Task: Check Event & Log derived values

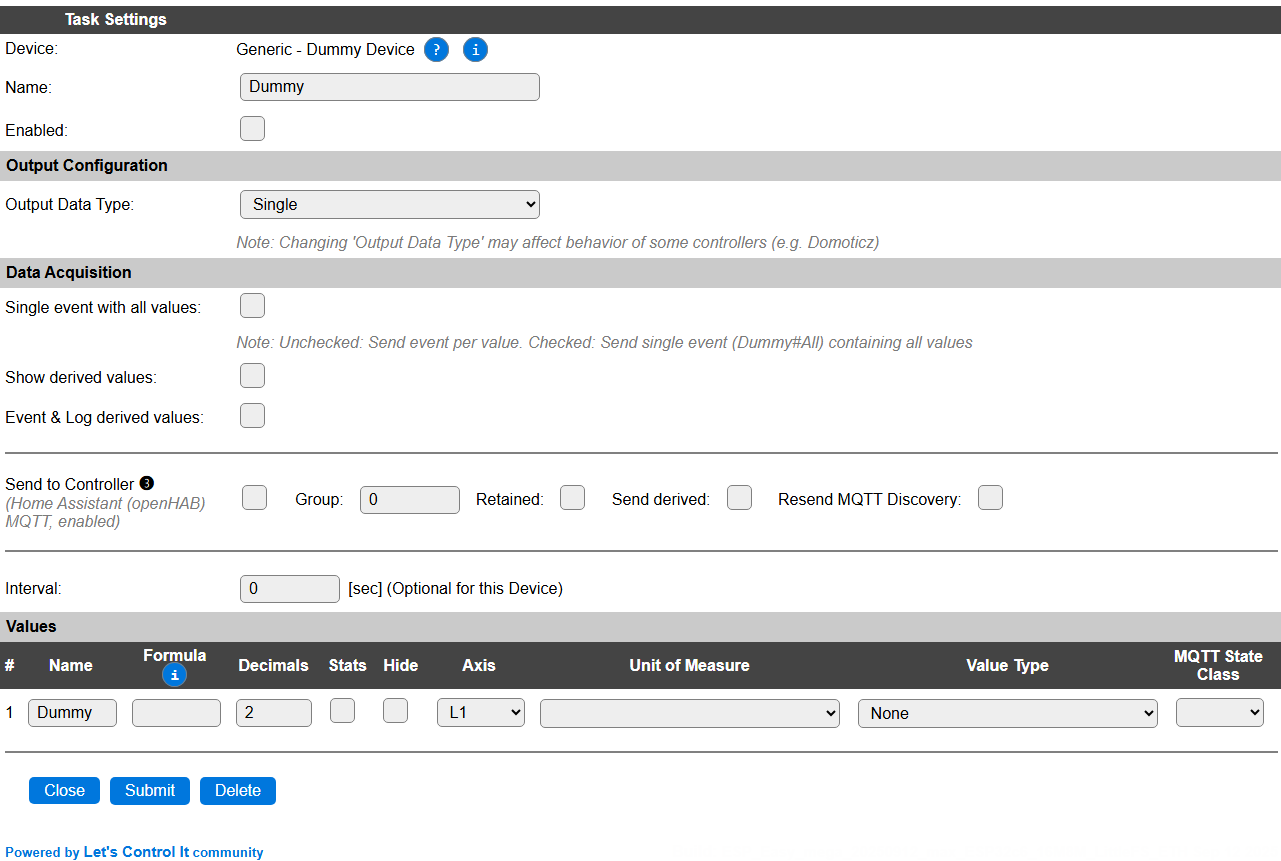Action: coord(253,416)
